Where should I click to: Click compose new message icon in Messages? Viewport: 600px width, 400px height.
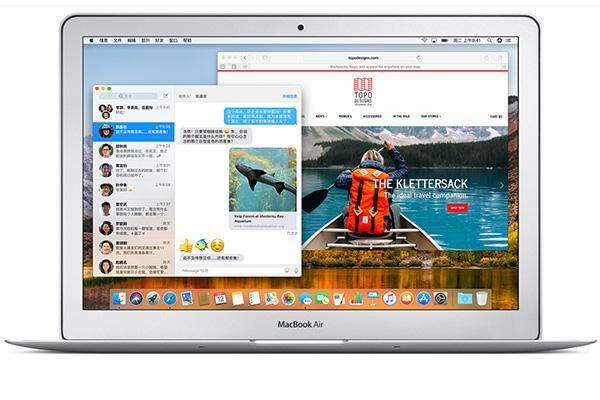166,96
